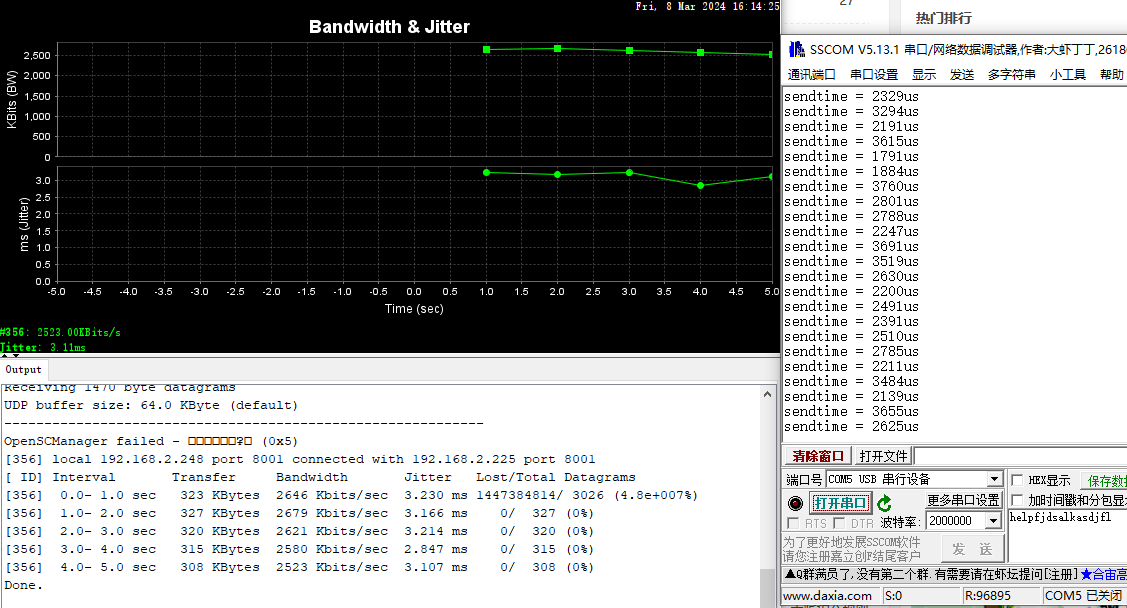Click the bandwidth data point at 1.0 sec
Screen dimensions: 1127x608
(x=487, y=50)
